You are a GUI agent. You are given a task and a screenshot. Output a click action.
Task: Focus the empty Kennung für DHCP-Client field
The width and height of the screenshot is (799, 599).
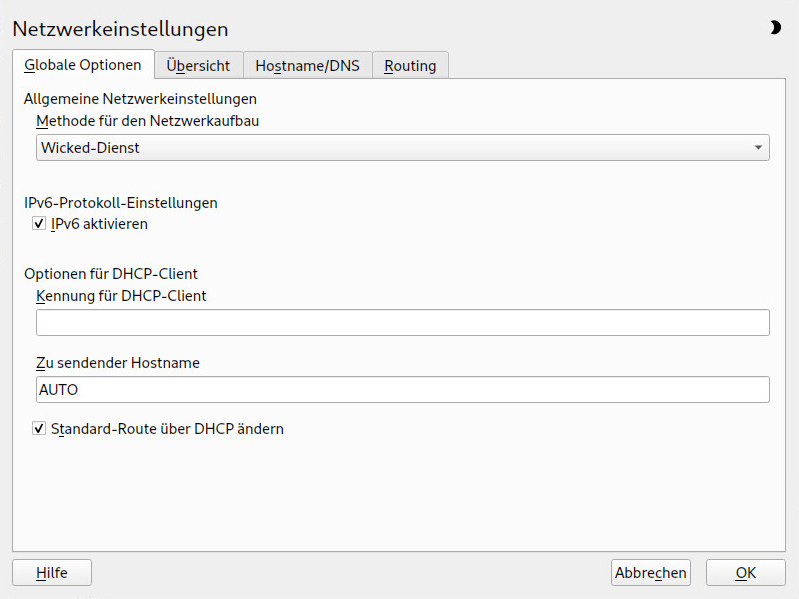pos(402,322)
